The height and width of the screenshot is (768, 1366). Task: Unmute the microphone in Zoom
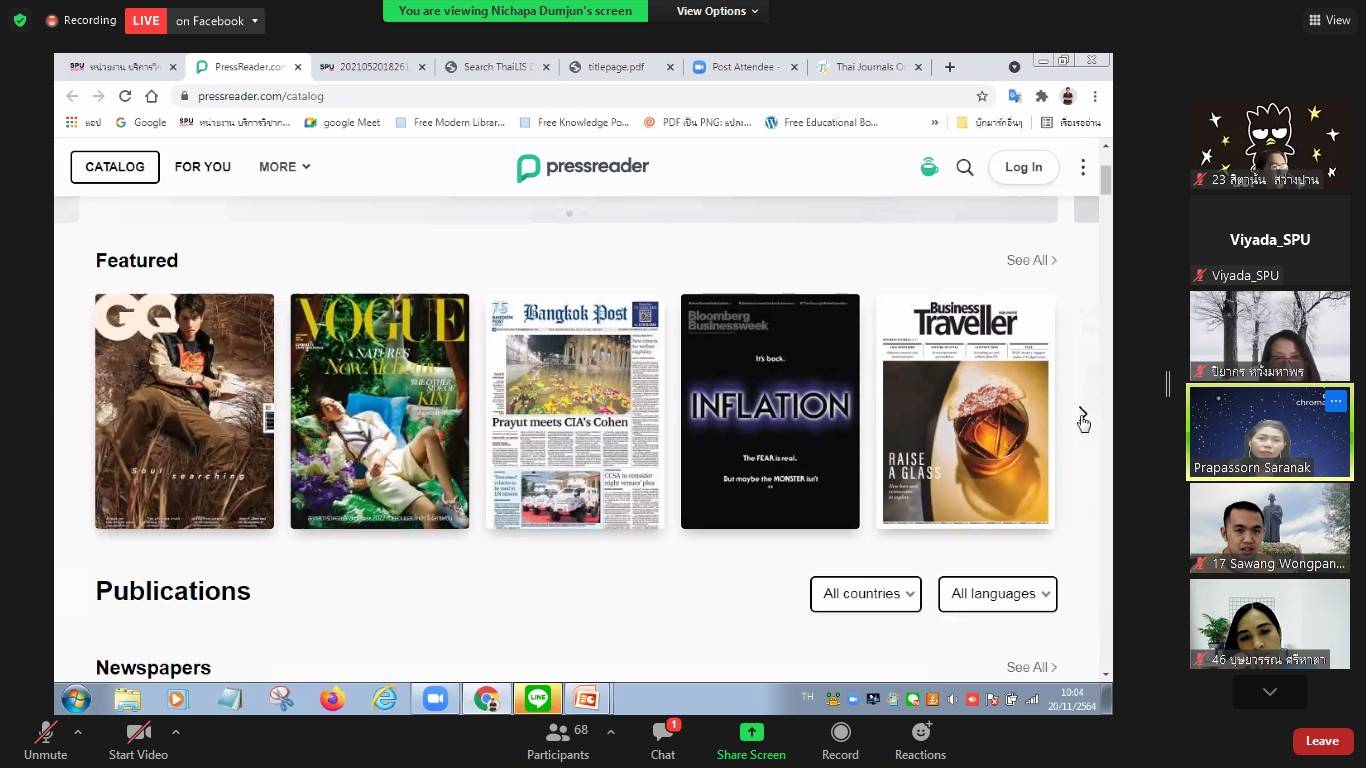click(x=45, y=741)
